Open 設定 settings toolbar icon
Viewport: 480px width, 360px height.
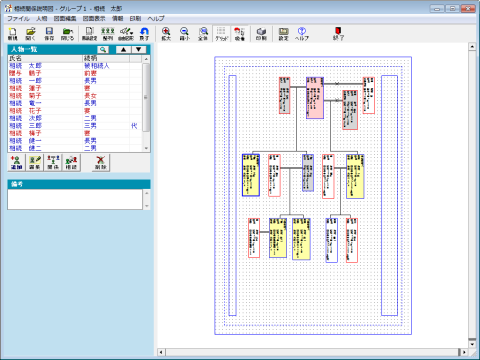(283, 34)
